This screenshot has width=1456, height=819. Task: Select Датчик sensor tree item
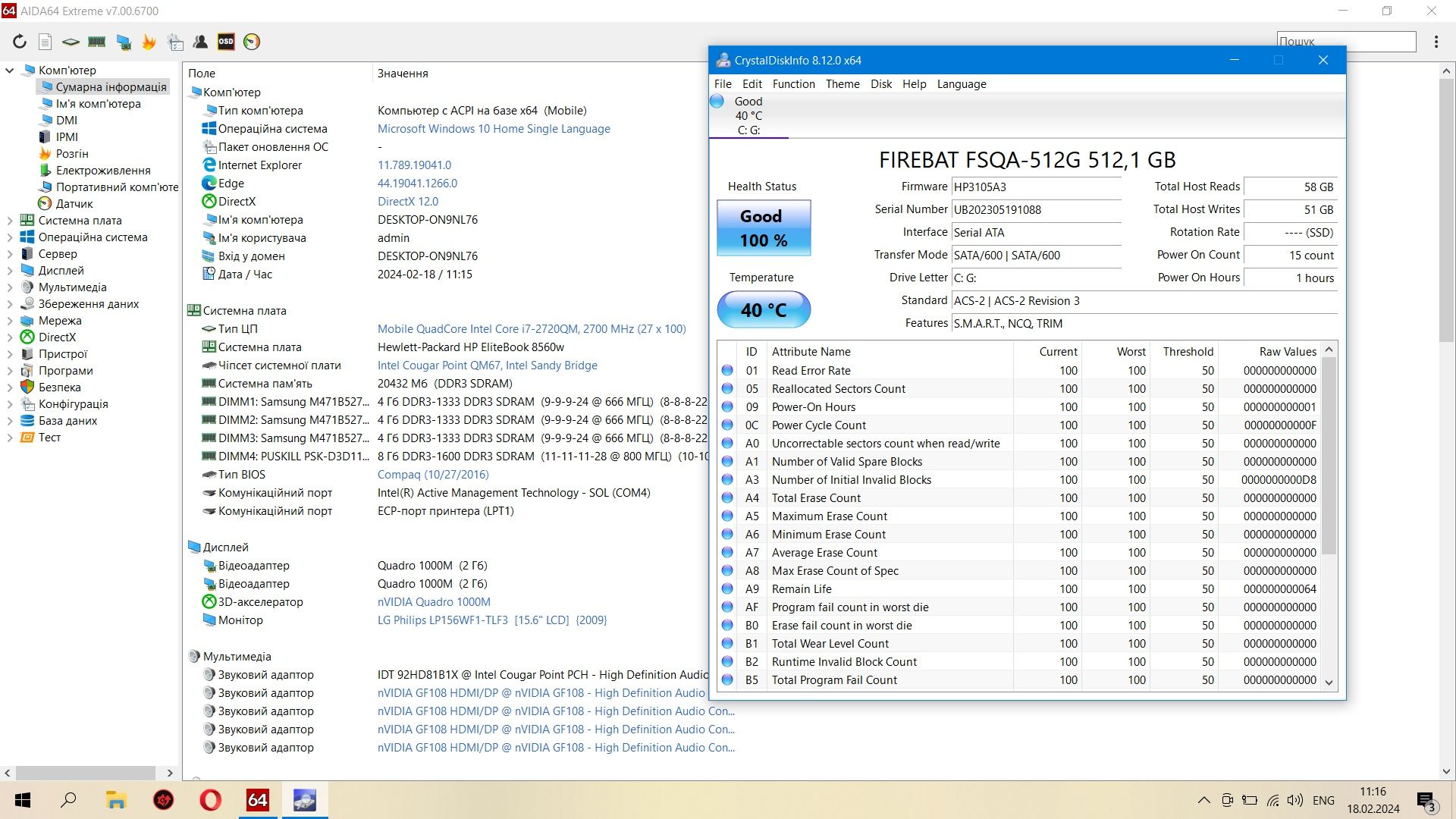[x=74, y=203]
